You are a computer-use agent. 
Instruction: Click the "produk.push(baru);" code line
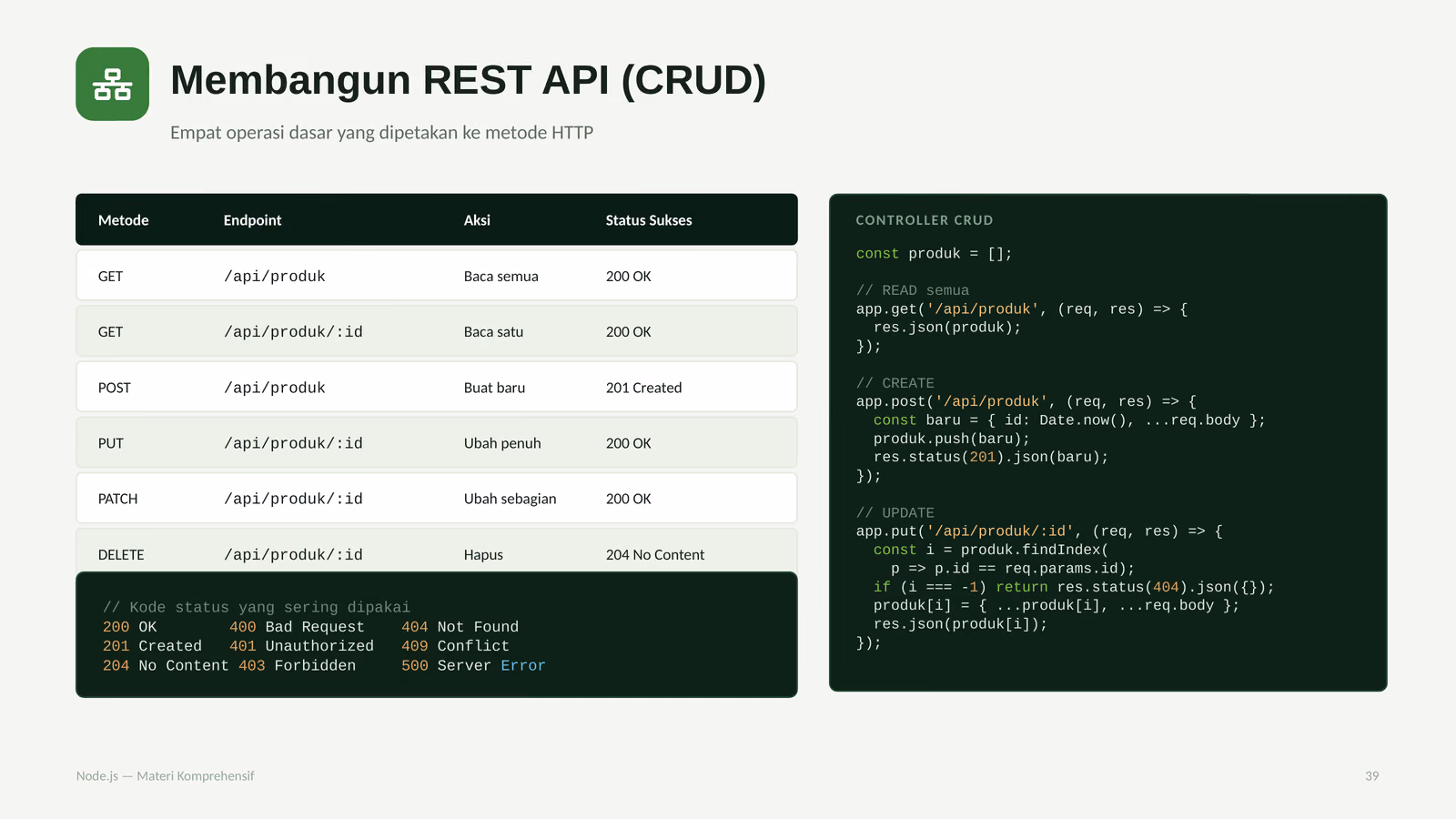tap(952, 439)
